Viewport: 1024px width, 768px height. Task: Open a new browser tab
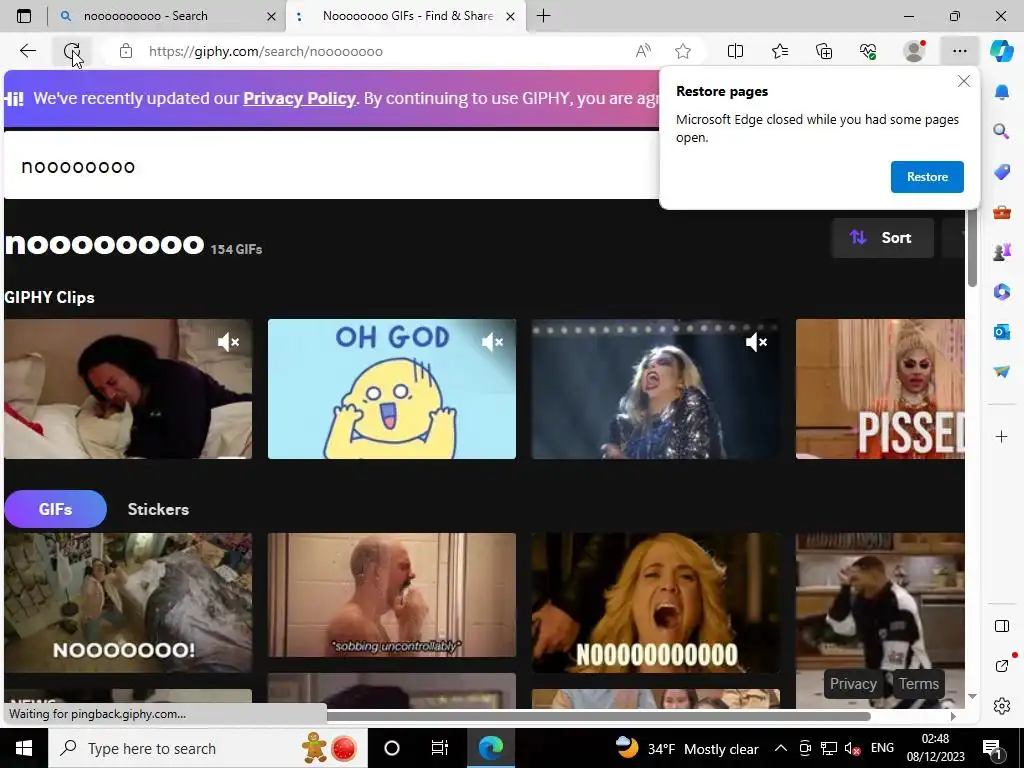point(543,16)
